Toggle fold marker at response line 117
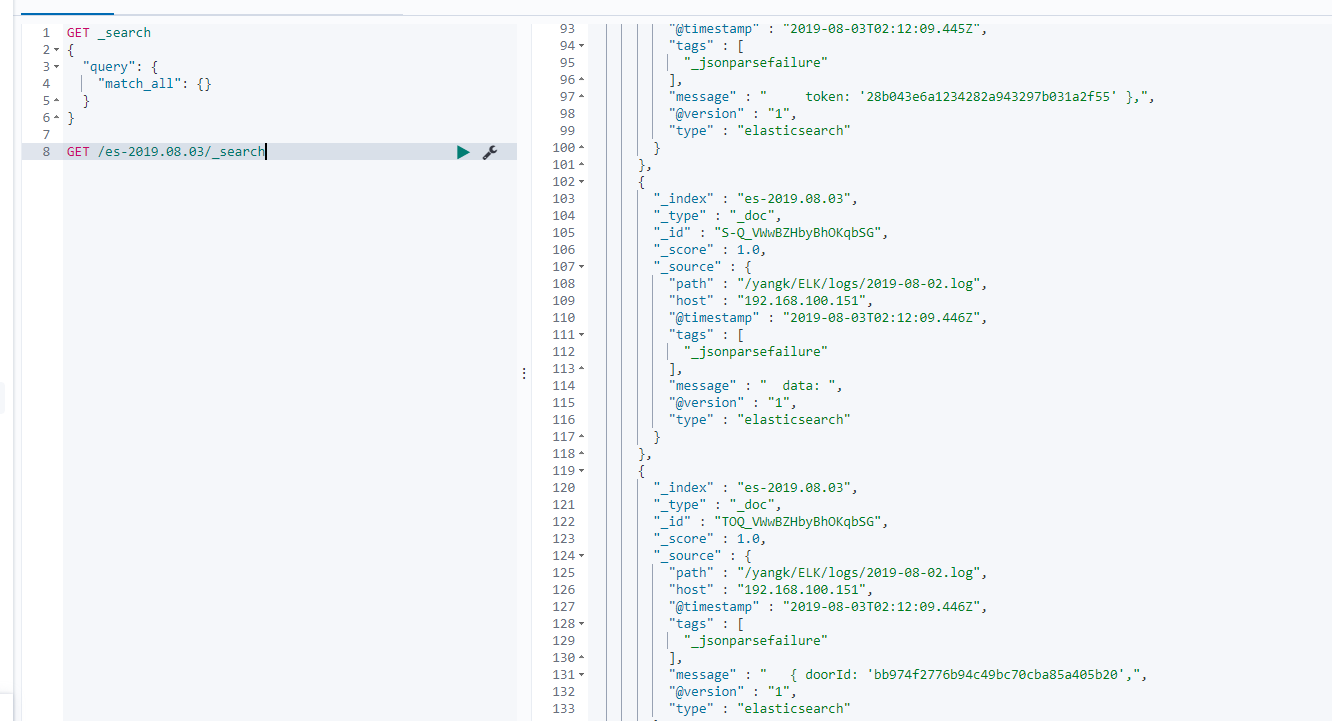The width and height of the screenshot is (1332, 721). [x=582, y=436]
